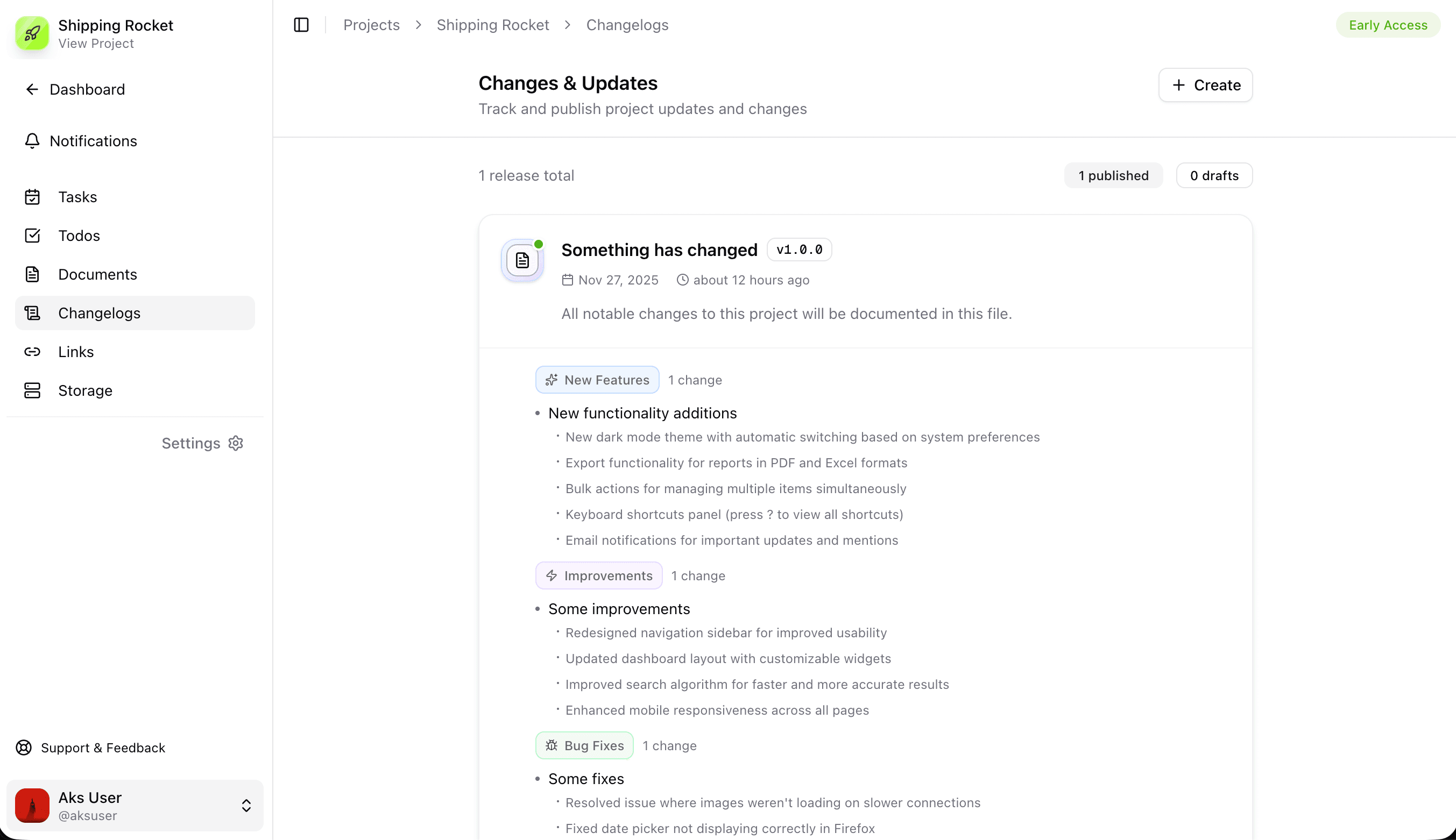Collapse the sidebar using panel toggle icon
Image resolution: width=1456 pixels, height=840 pixels.
301,25
